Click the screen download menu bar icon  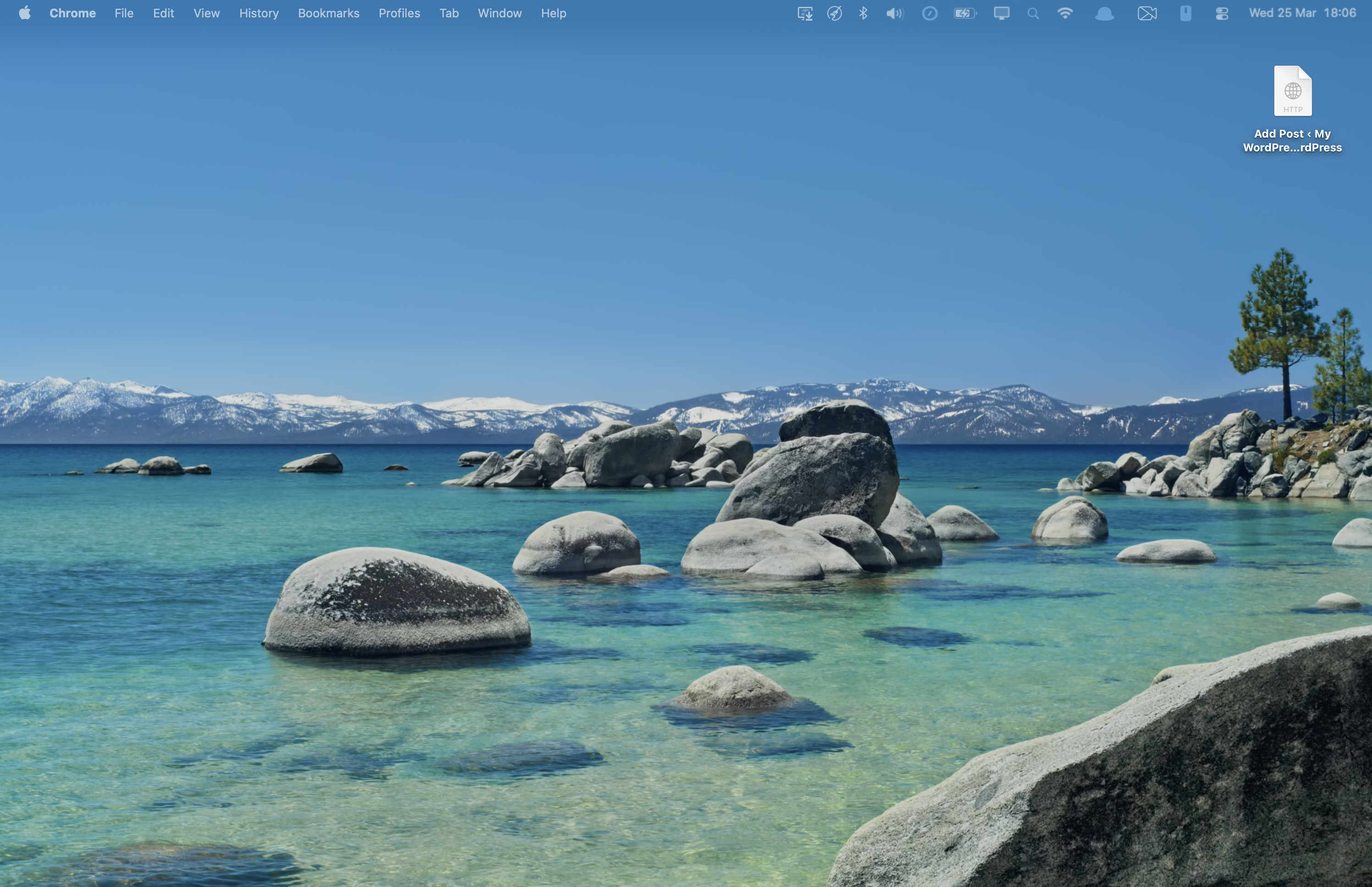[x=805, y=13]
